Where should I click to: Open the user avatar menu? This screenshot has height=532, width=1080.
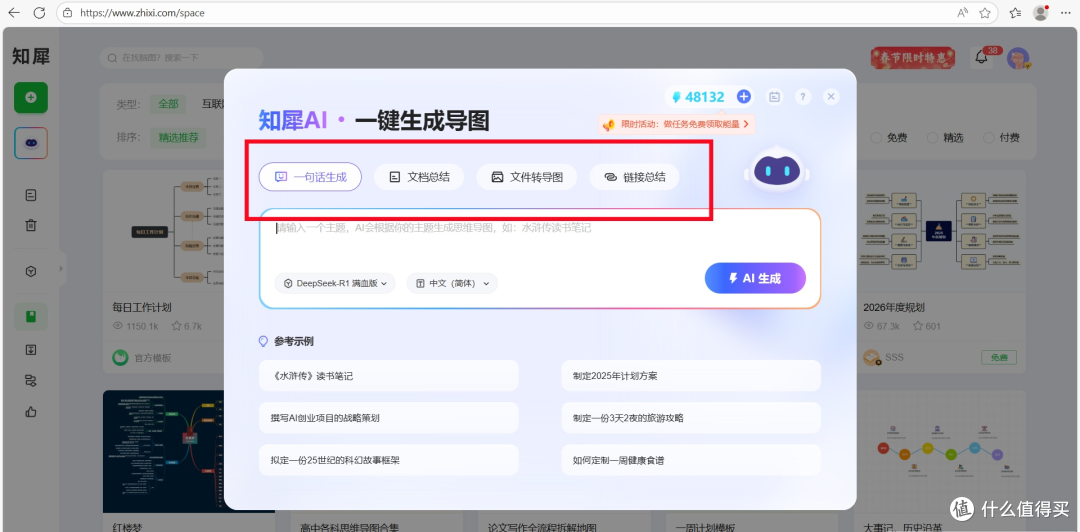tap(1018, 59)
